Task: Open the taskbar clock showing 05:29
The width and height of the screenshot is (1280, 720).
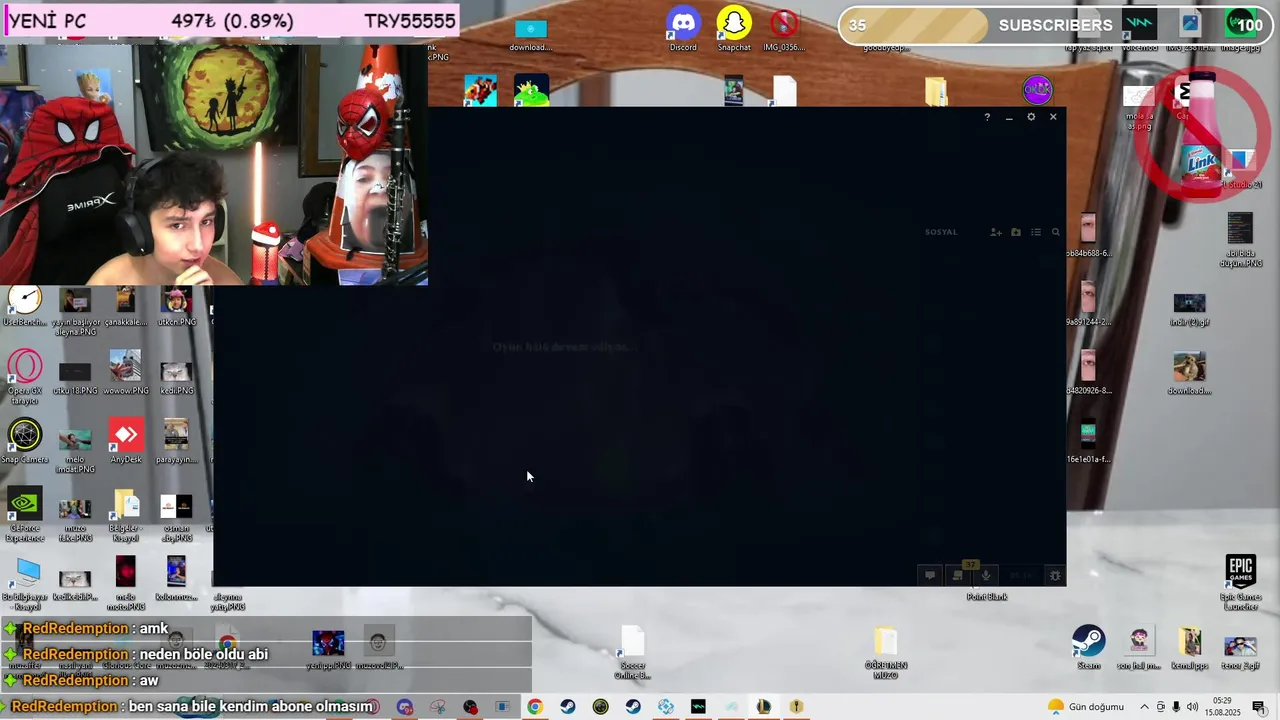Action: 1222,707
